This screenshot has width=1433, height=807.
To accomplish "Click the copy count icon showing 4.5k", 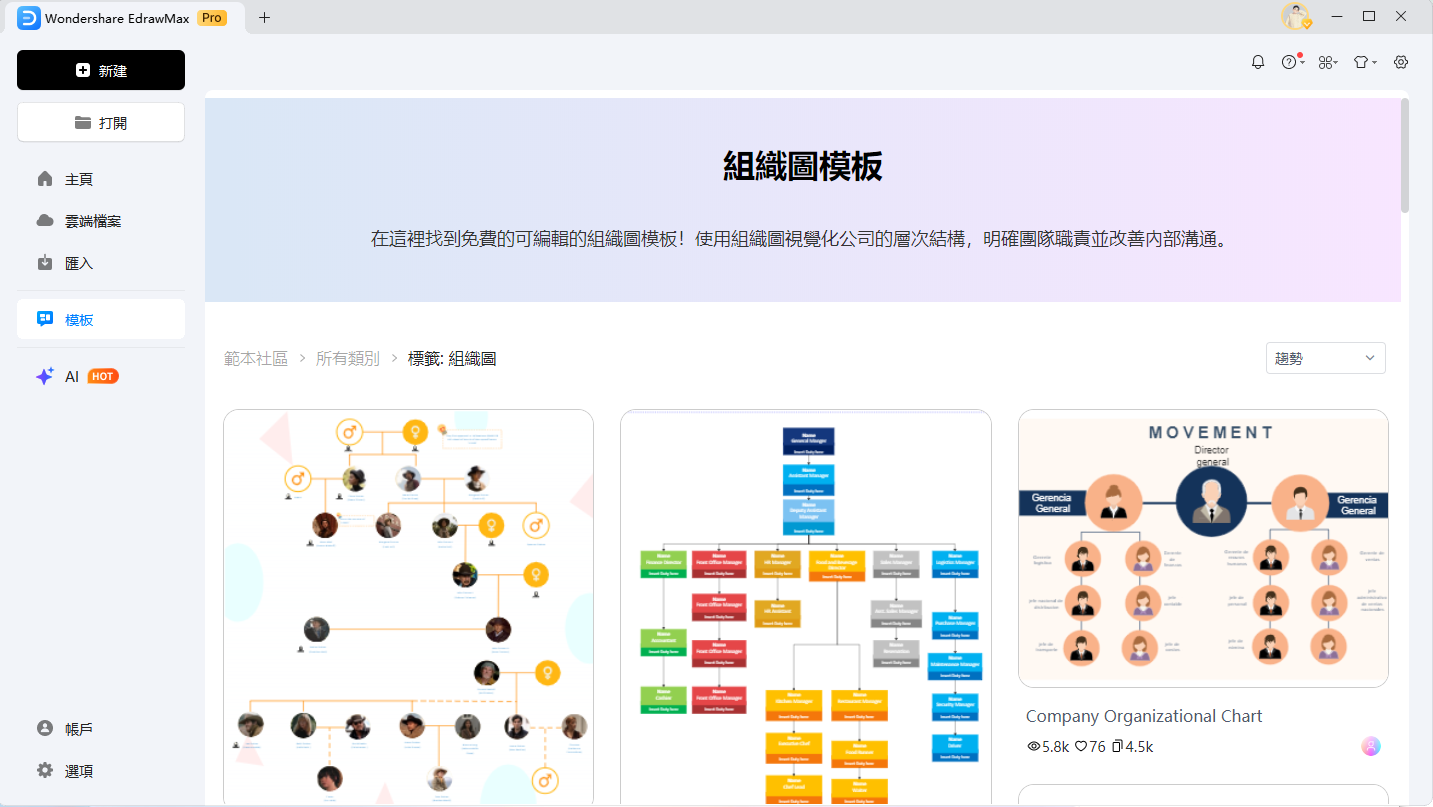I will [x=1118, y=746].
